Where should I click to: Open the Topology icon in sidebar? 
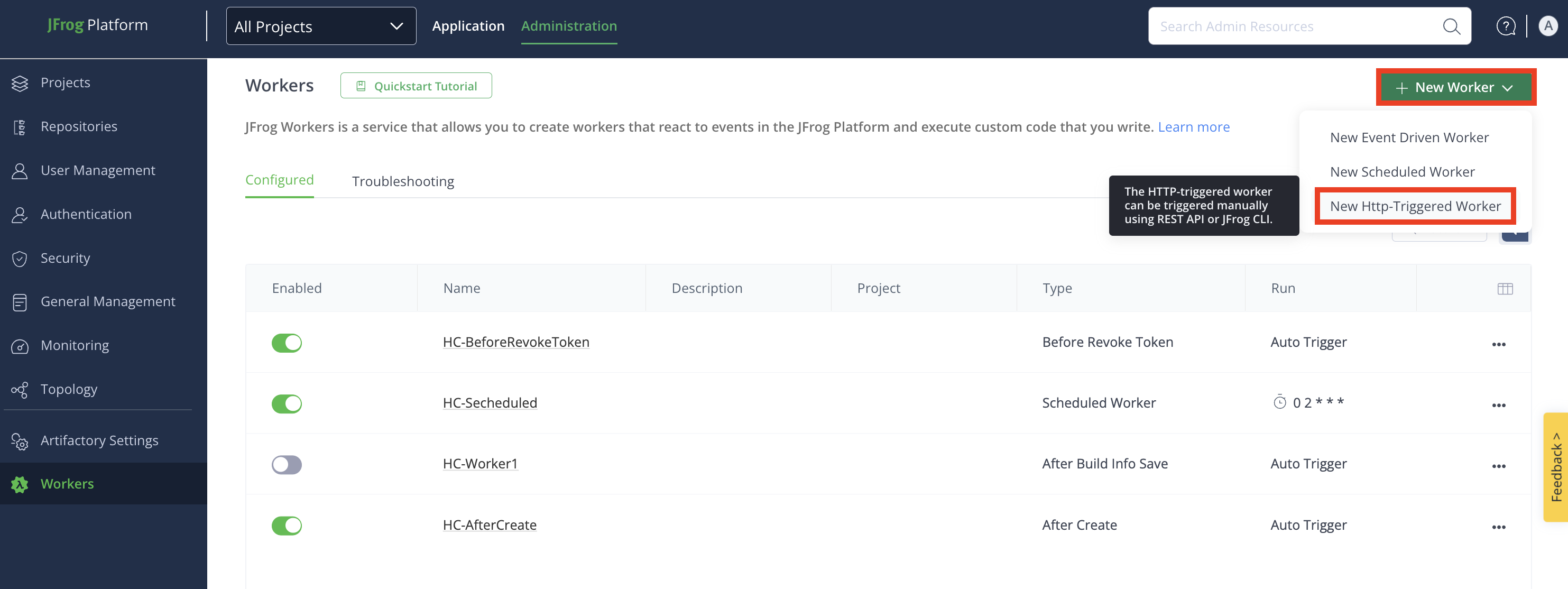coord(20,390)
